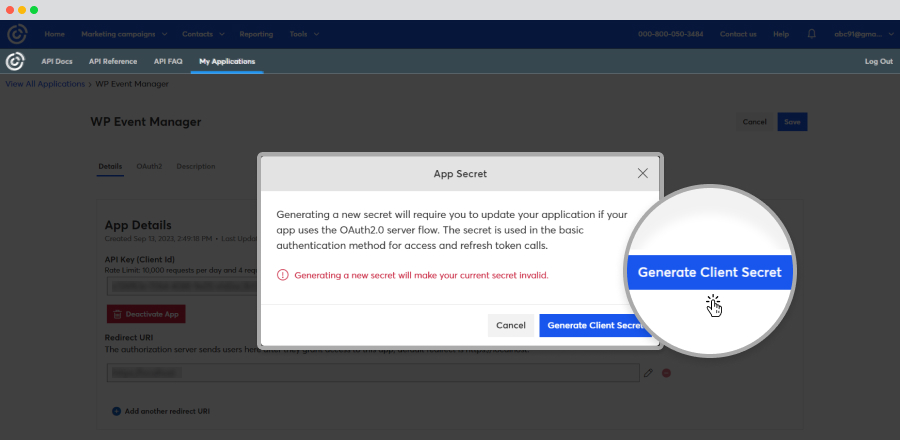The width and height of the screenshot is (900, 440).
Task: Click the plus icon to add redirect URI
Action: pyautogui.click(x=117, y=411)
